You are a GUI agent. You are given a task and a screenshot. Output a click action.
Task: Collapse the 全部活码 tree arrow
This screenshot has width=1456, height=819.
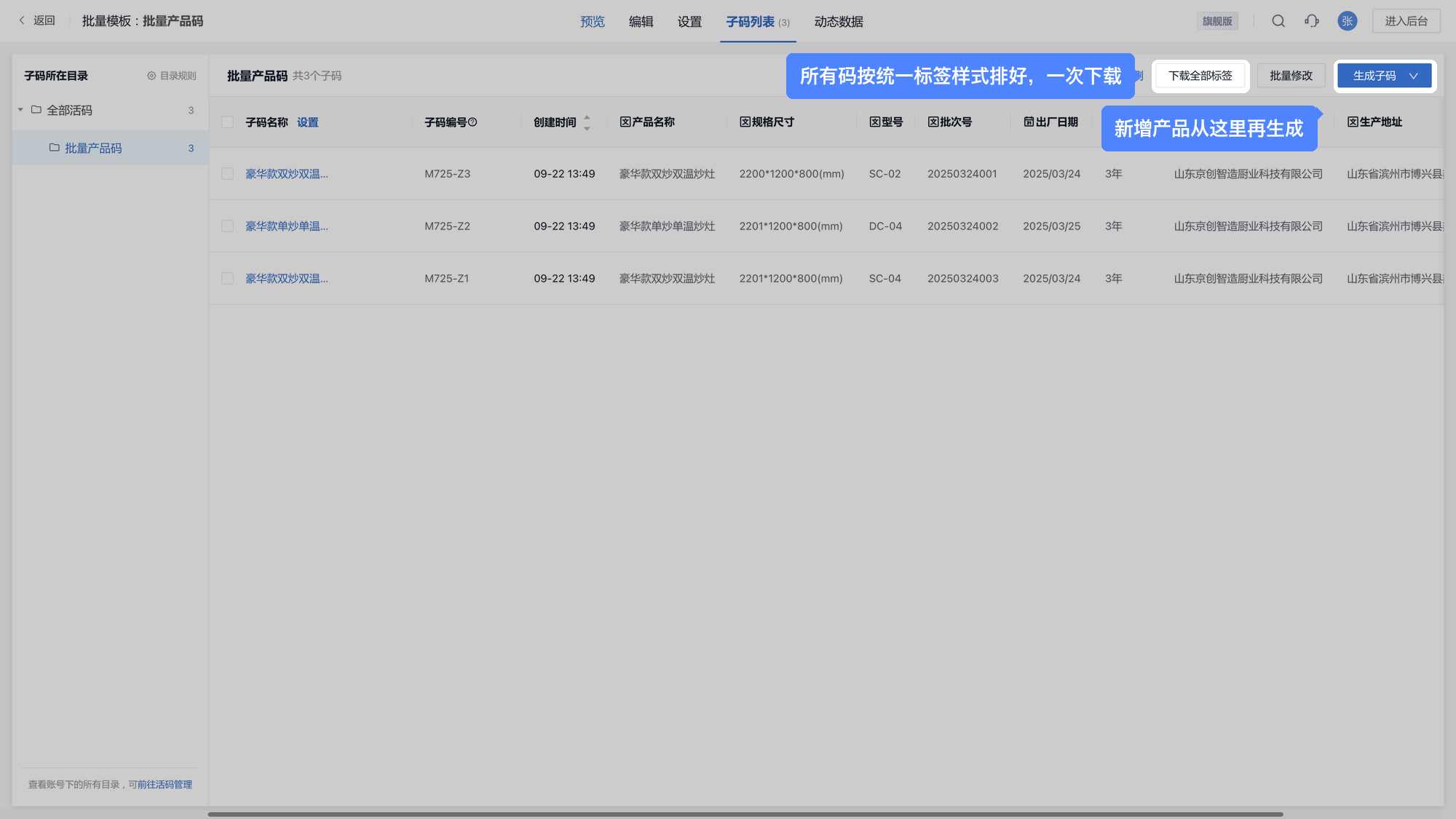coord(20,110)
